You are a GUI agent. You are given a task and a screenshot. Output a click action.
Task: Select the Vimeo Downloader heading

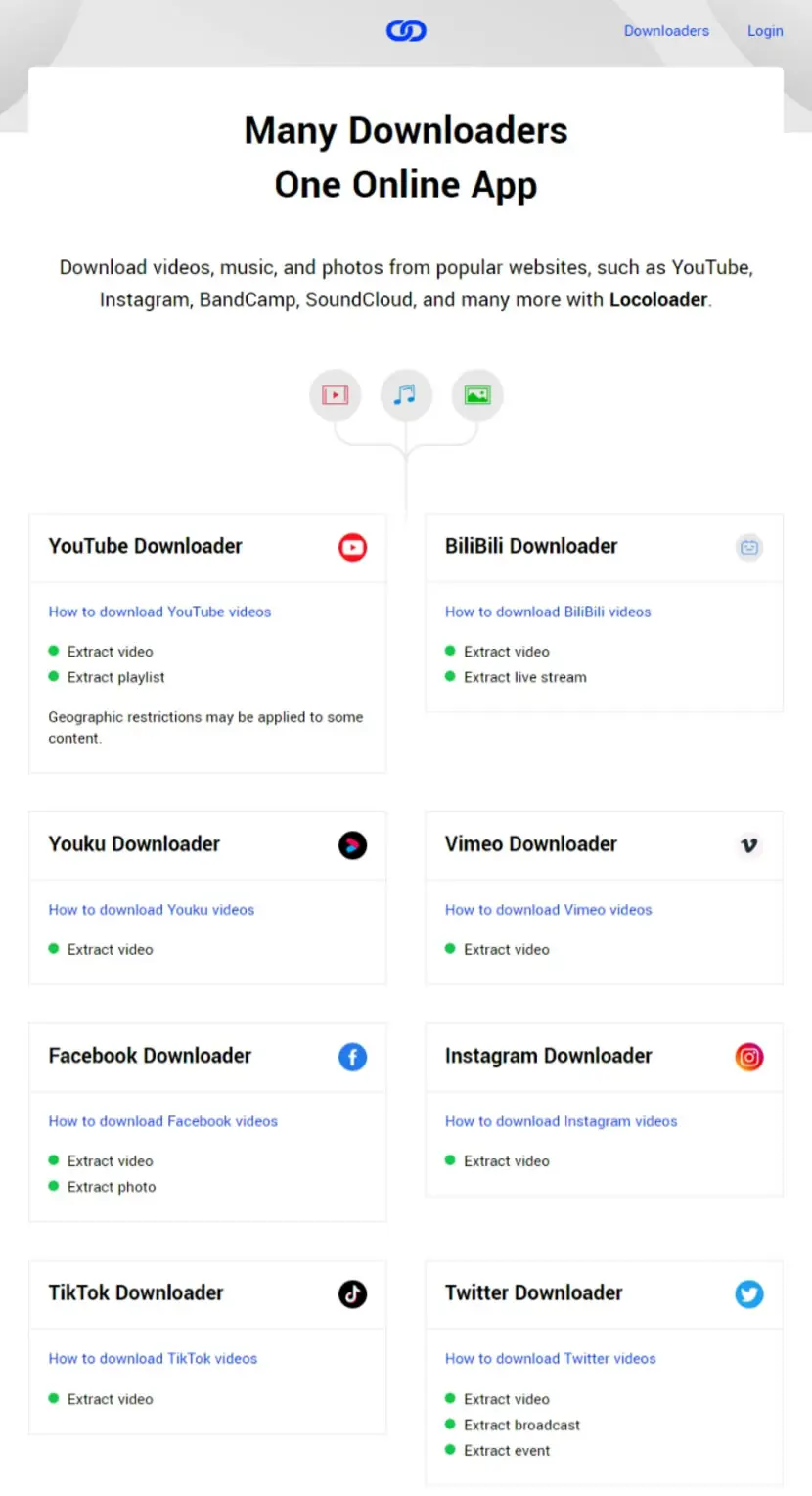531,844
